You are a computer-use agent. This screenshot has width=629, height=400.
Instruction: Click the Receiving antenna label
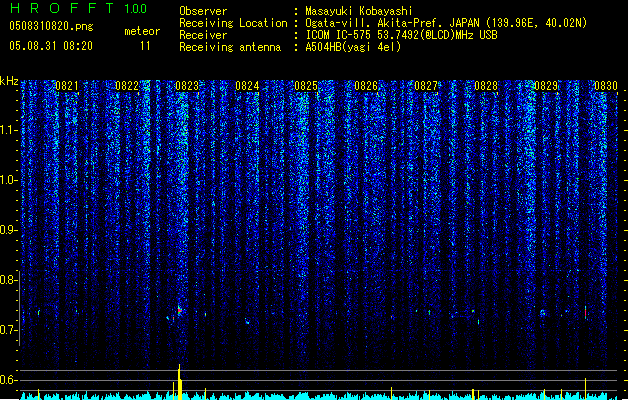pyautogui.click(x=230, y=47)
